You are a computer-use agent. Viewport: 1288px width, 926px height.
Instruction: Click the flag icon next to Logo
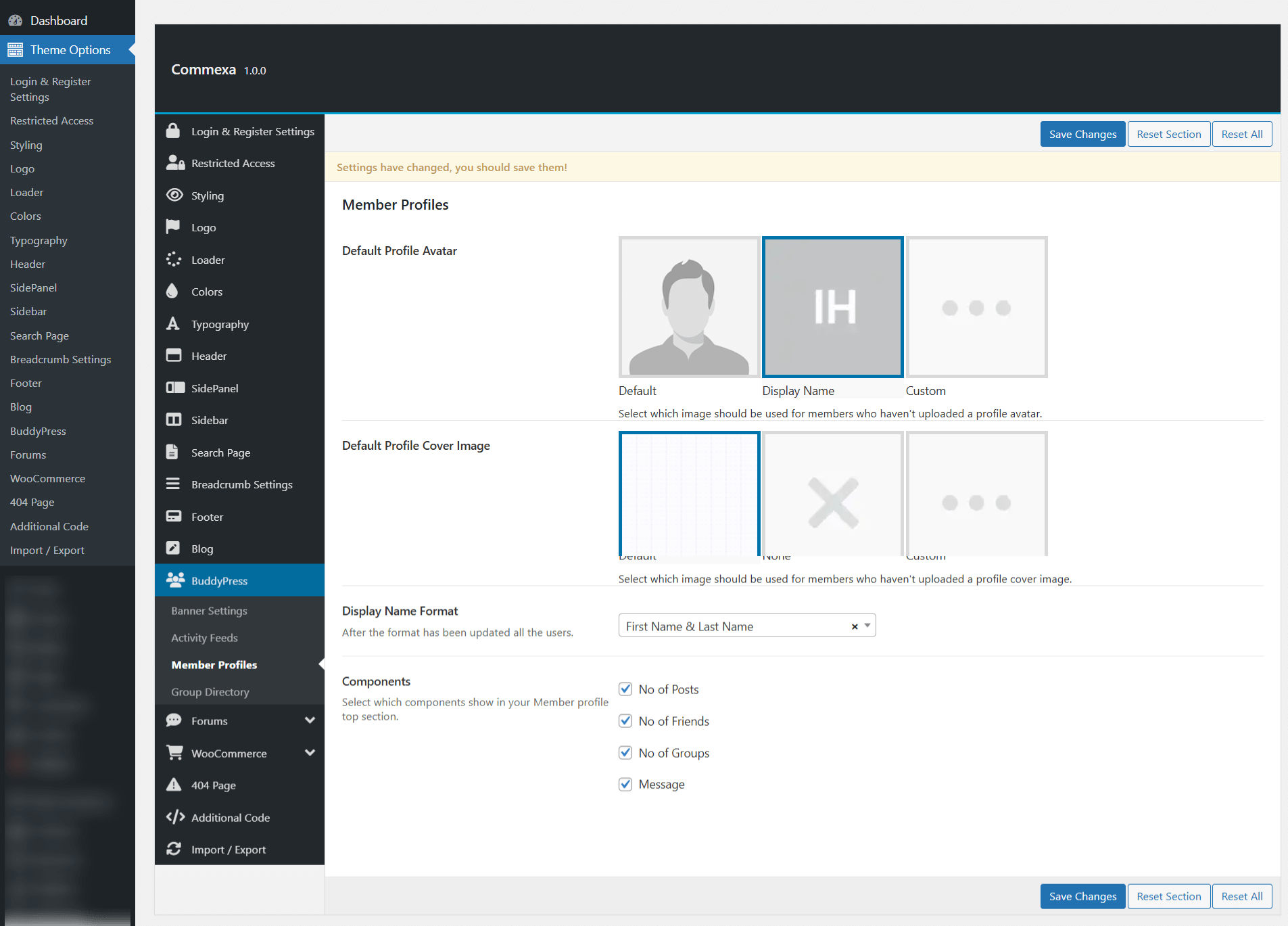(x=173, y=227)
